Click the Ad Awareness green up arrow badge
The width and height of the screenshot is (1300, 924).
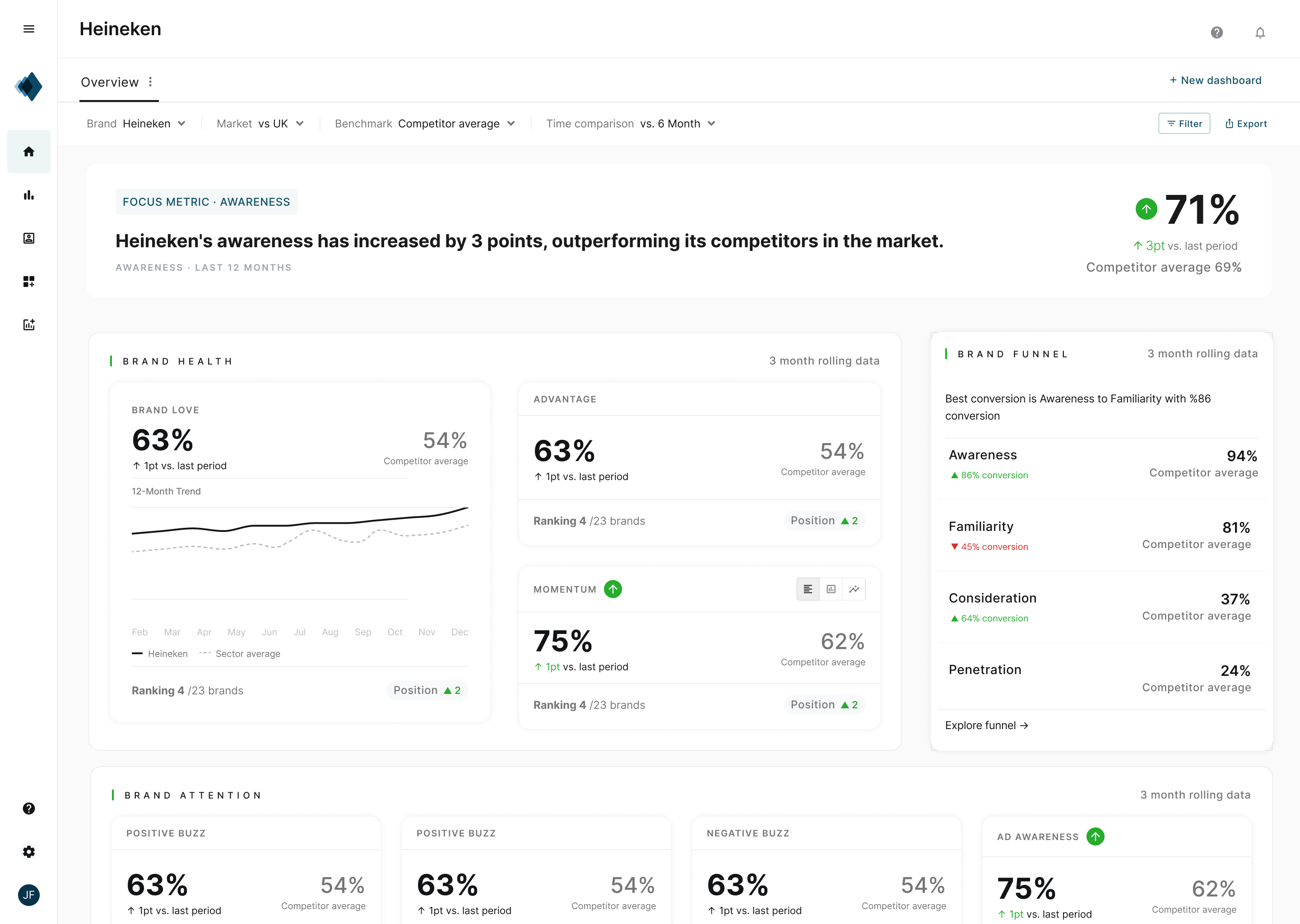tap(1096, 836)
